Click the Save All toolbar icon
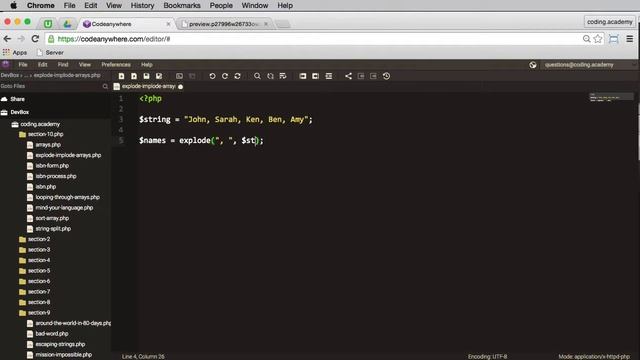This screenshot has height=360, width=640. [x=159, y=76]
